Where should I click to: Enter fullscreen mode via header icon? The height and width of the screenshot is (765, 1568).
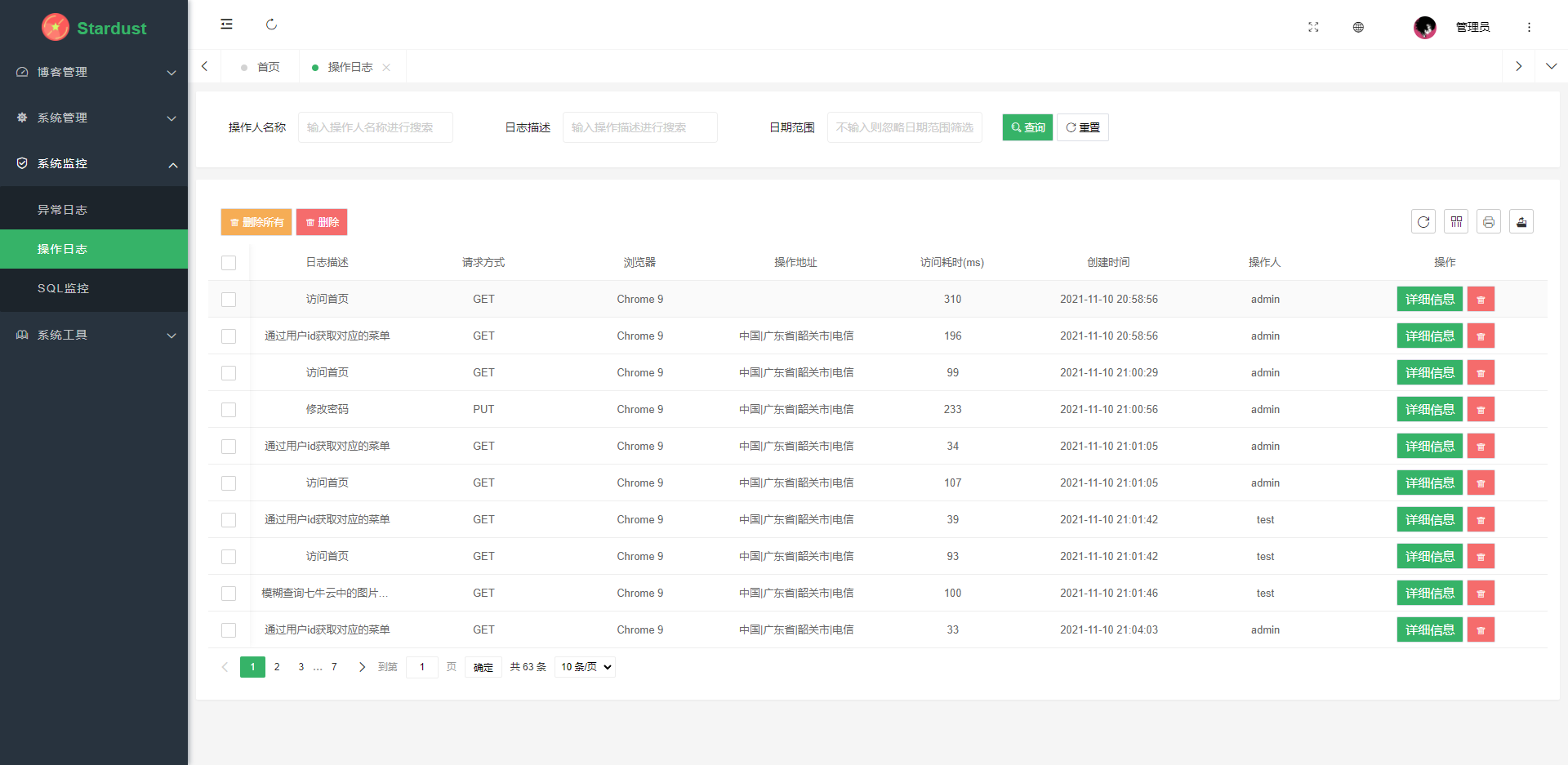[x=1313, y=27]
